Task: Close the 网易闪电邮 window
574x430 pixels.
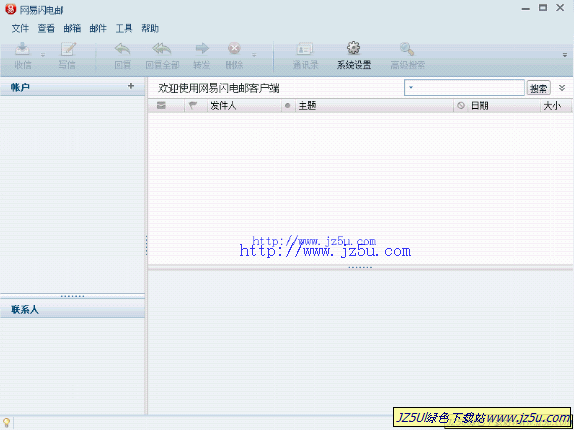Action: coord(560,8)
